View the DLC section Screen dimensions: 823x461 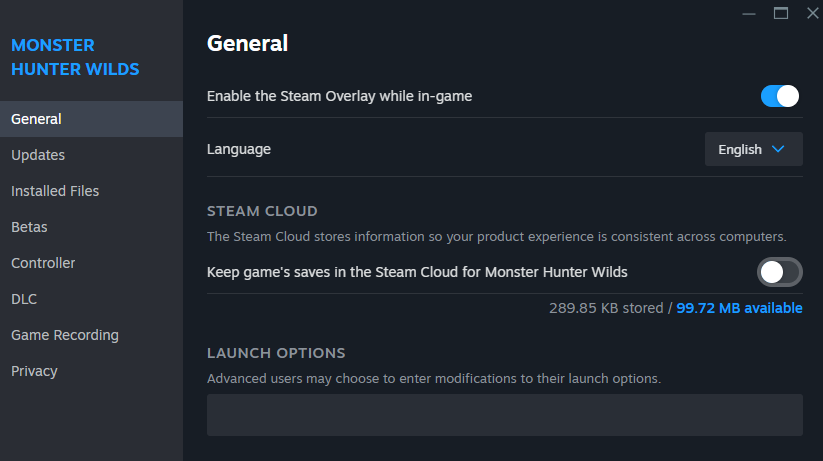24,299
